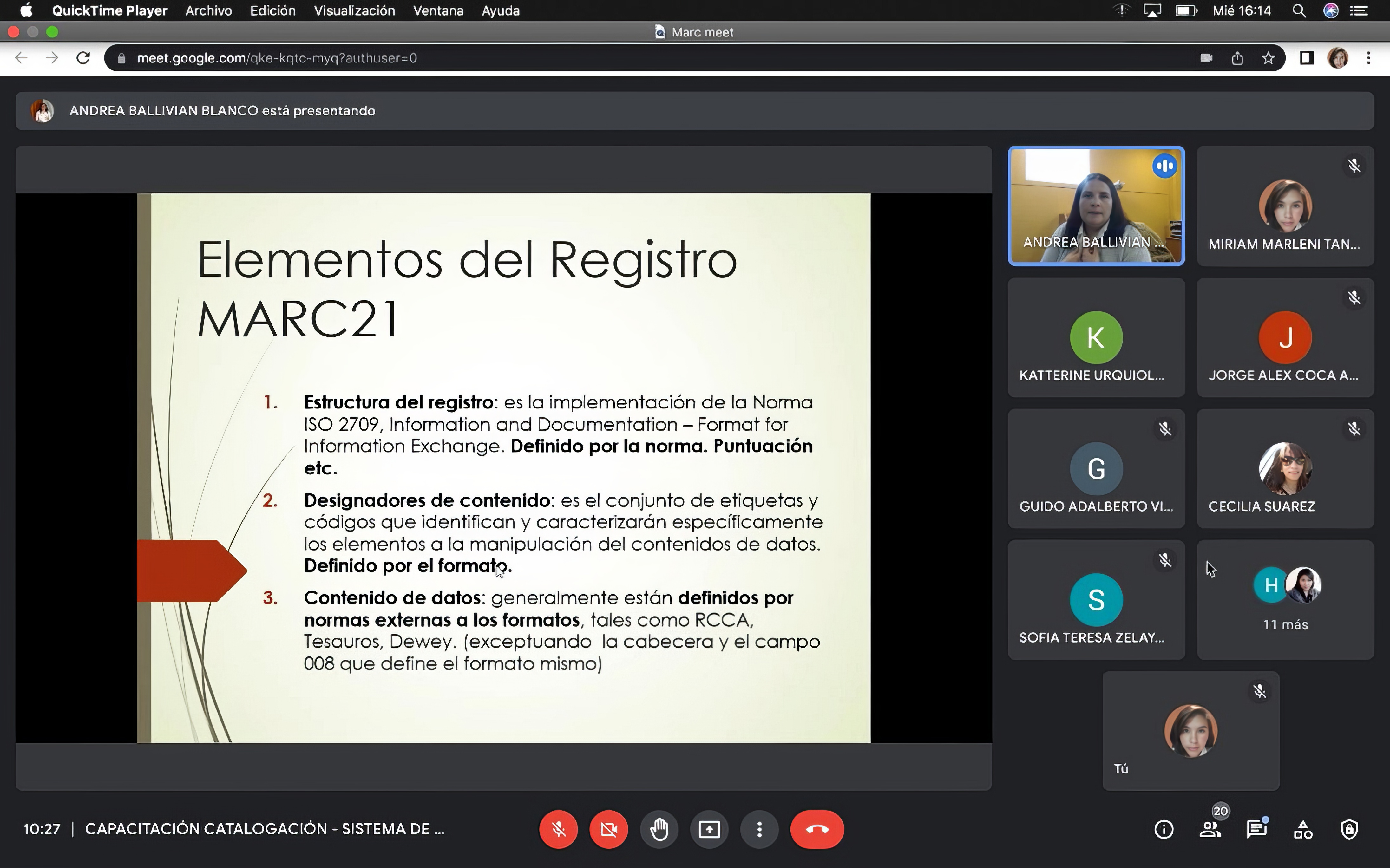Open the Visualización menu

pyautogui.click(x=354, y=10)
